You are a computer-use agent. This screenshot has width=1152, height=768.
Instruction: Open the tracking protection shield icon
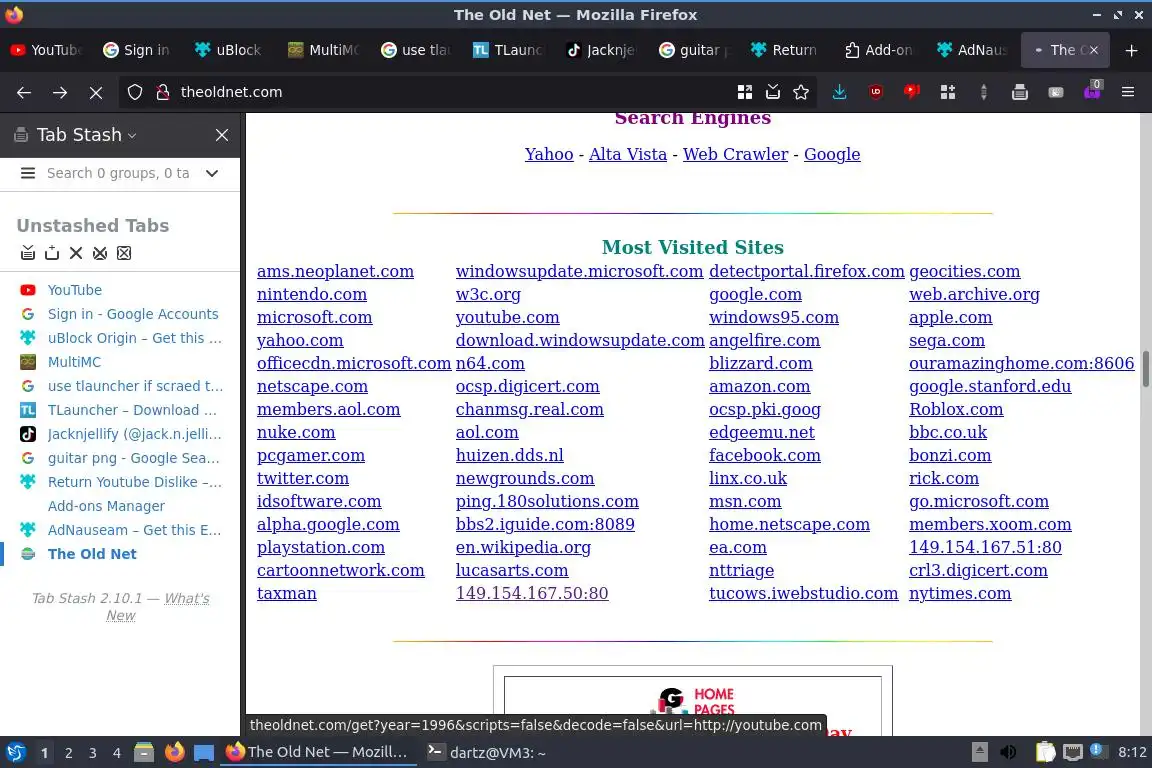click(x=134, y=92)
